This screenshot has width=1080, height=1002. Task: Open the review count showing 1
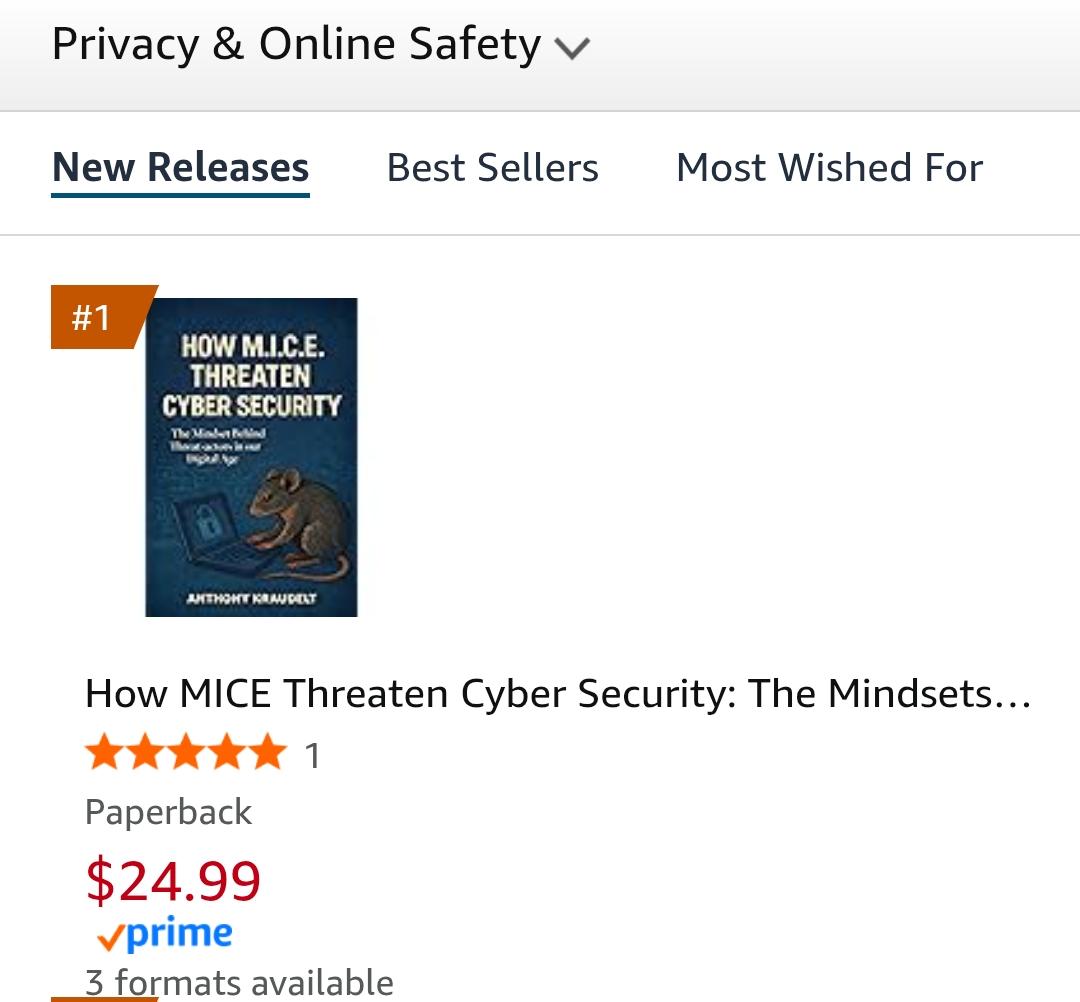(x=312, y=755)
